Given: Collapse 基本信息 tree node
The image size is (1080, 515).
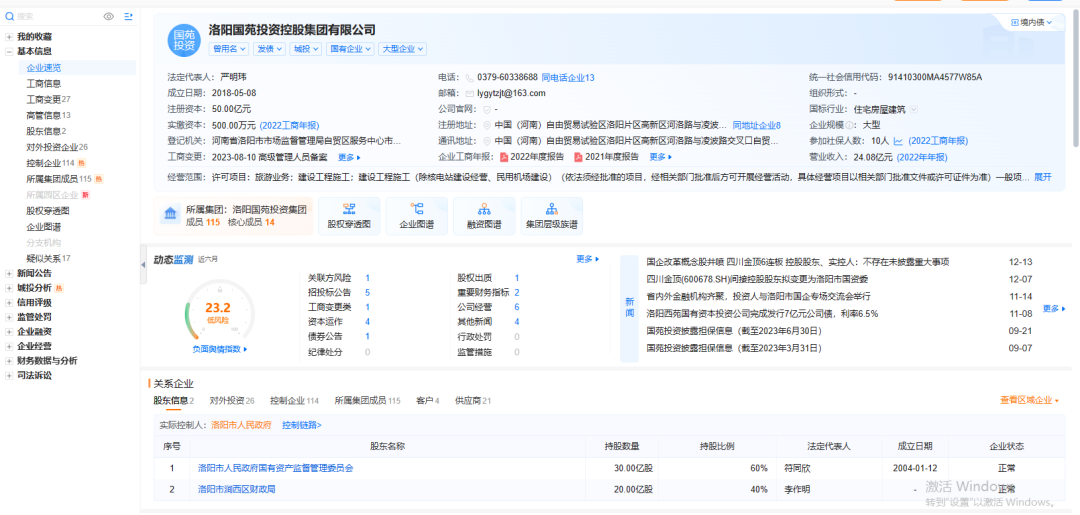Looking at the screenshot, I should 9,51.
